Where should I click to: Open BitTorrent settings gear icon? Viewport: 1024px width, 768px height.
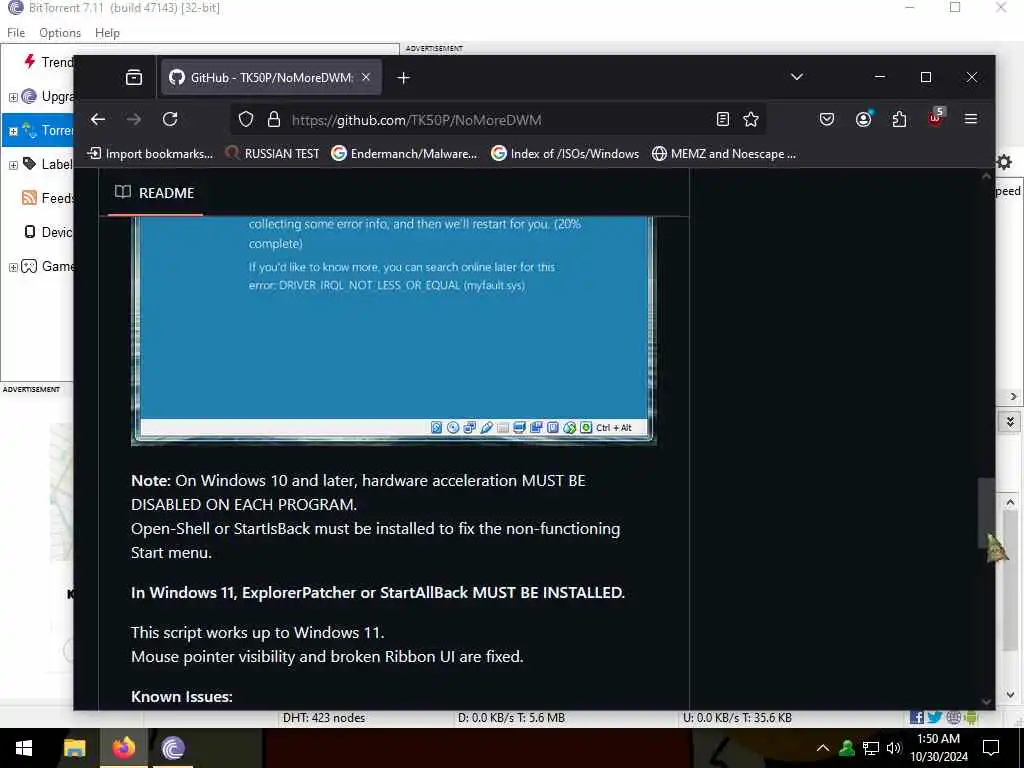pos(1004,162)
